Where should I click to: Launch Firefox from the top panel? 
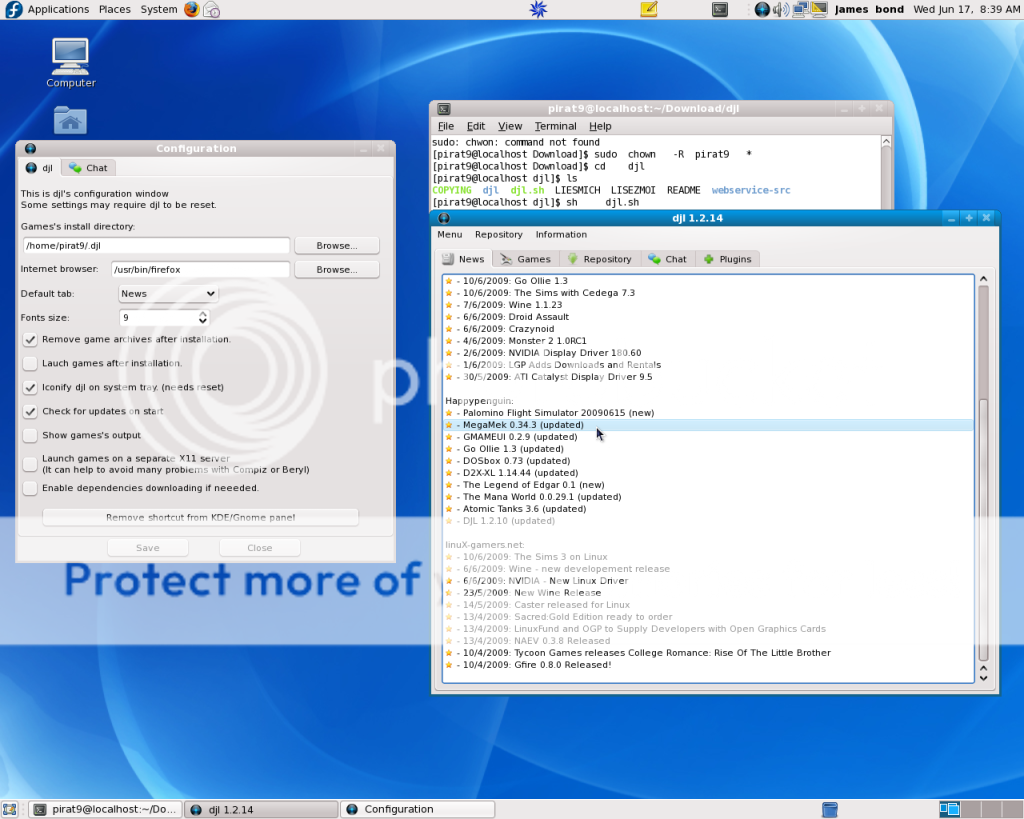(192, 9)
